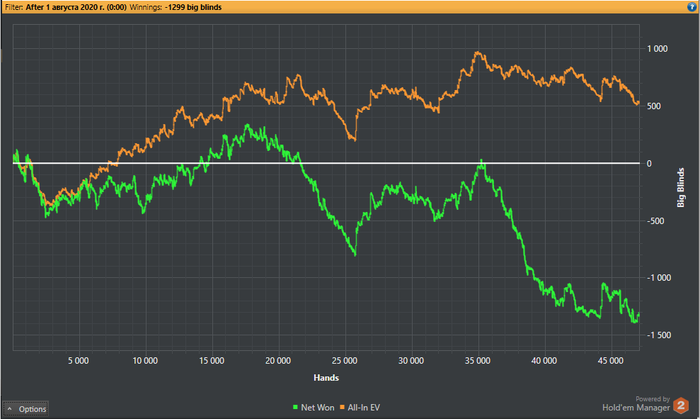700x419 pixels.
Task: Click the x-axis label '15 000'
Action: pyautogui.click(x=212, y=361)
